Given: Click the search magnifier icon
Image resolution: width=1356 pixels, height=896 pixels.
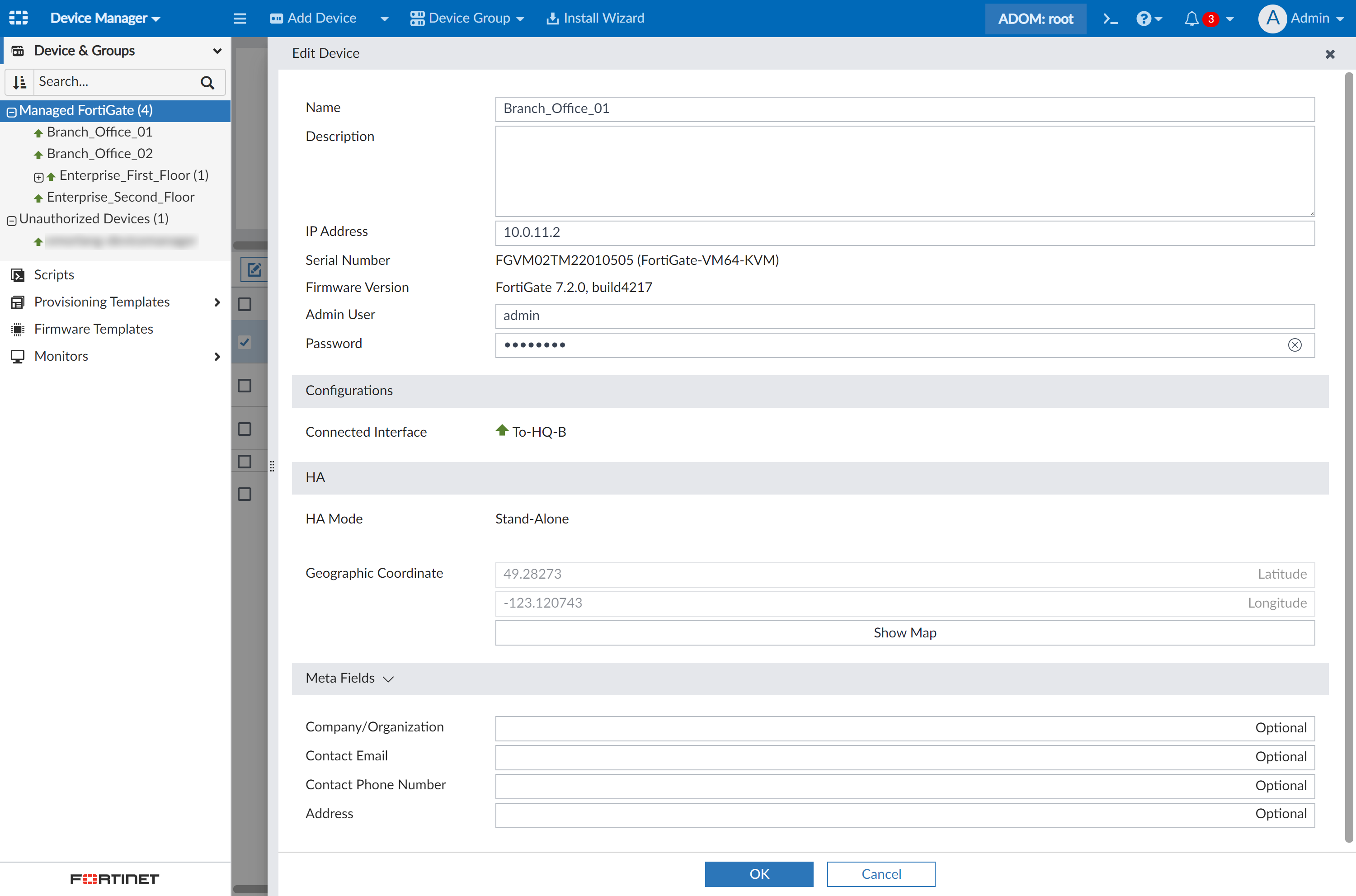Looking at the screenshot, I should 207,82.
